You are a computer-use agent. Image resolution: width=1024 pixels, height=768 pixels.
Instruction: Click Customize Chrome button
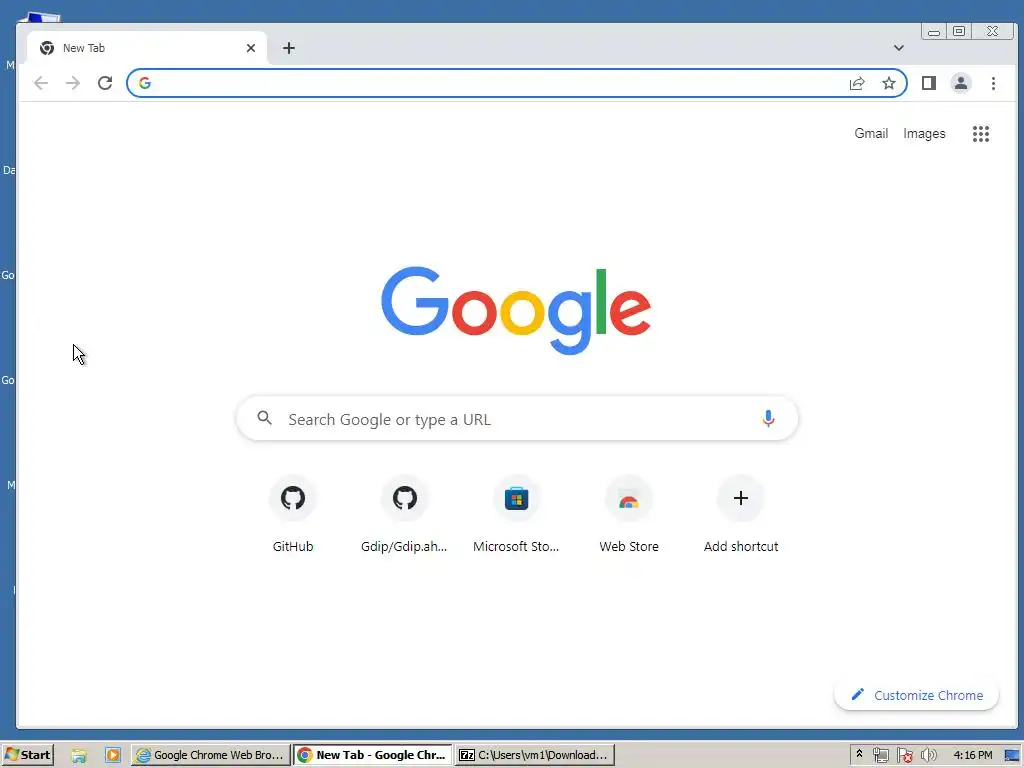[916, 696]
